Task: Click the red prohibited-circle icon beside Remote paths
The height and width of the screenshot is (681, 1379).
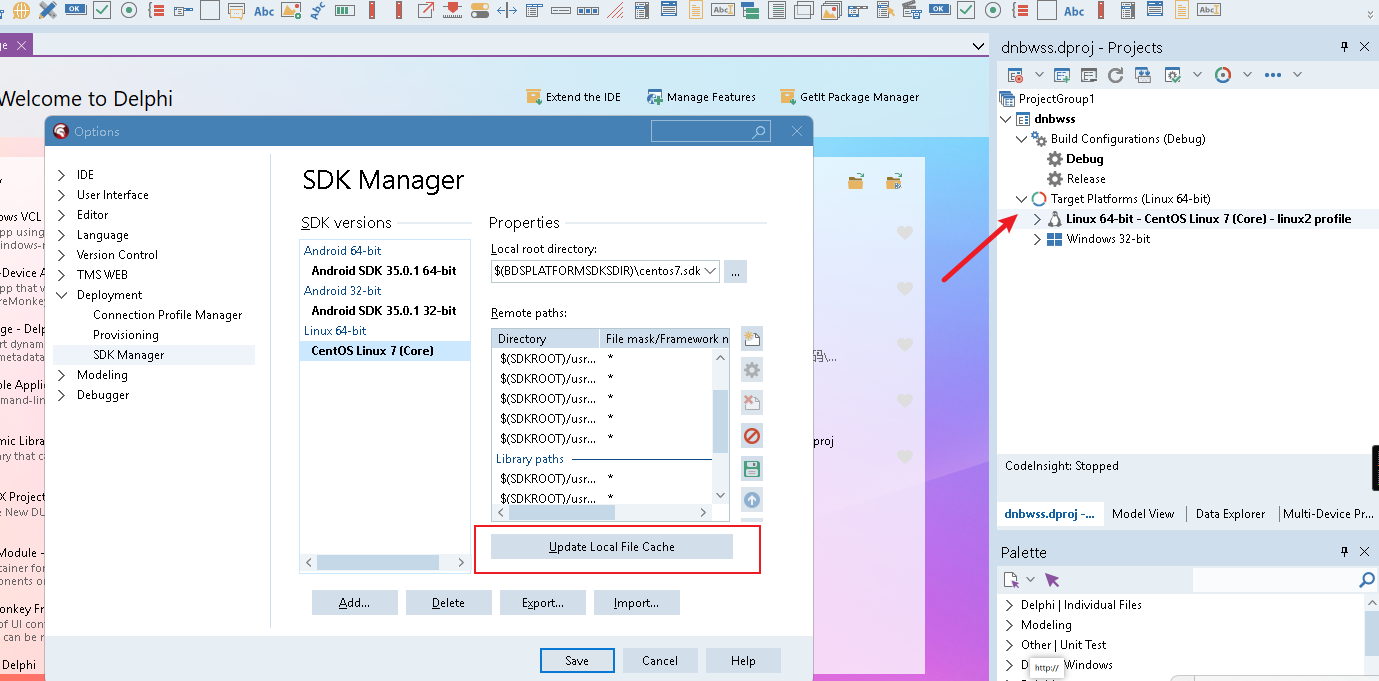Action: coord(752,436)
